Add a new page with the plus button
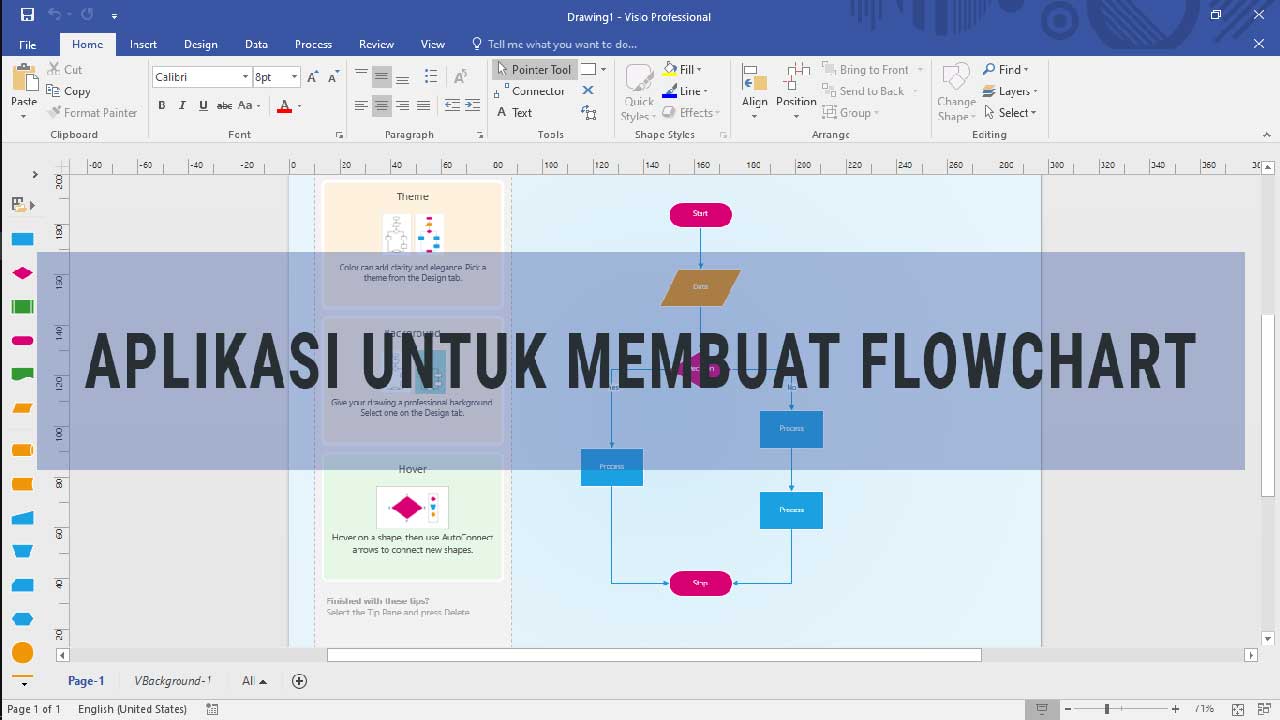This screenshot has width=1280, height=720. 298,681
